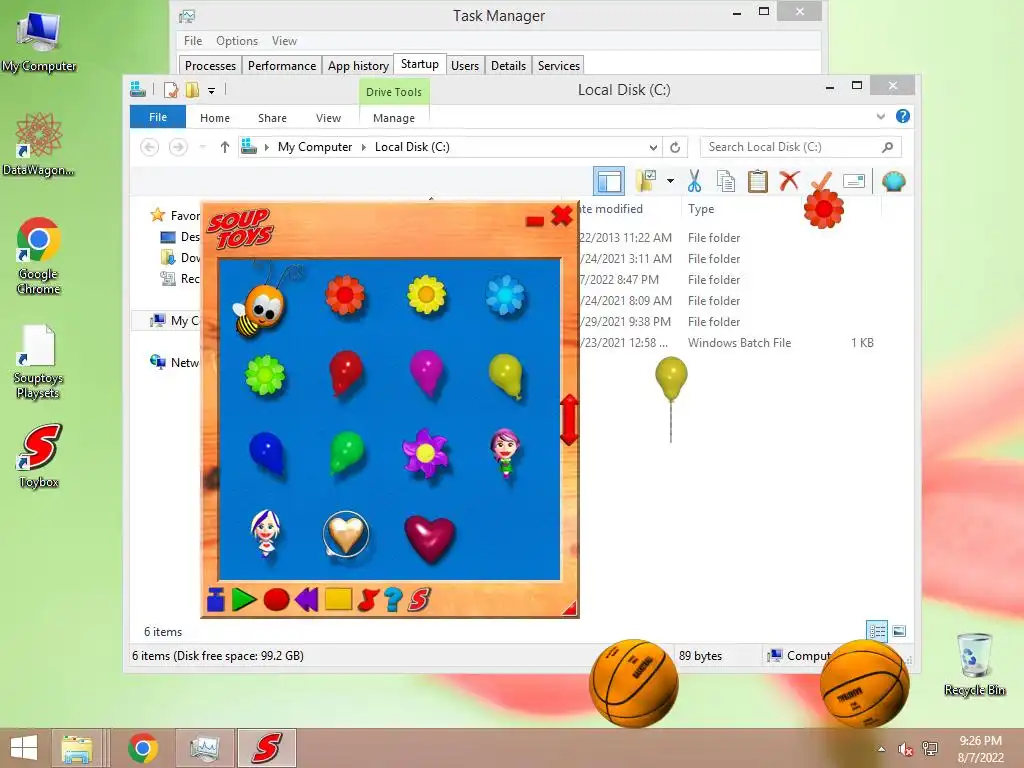Screen dimensions: 1024x768
Task: Select the bee toy in Soup Toys
Action: (x=261, y=302)
